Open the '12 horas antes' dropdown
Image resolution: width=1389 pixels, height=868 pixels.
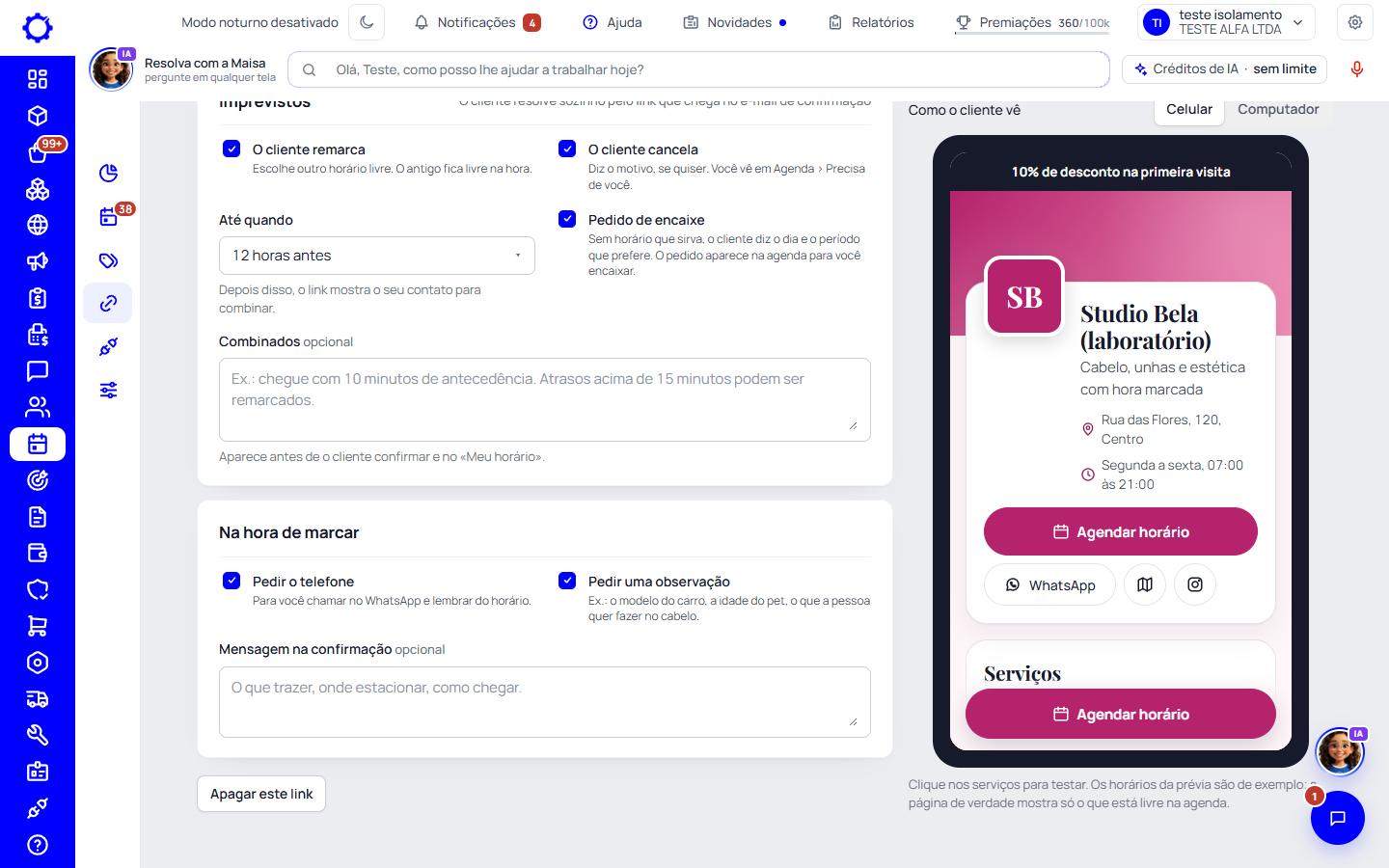coord(377,256)
